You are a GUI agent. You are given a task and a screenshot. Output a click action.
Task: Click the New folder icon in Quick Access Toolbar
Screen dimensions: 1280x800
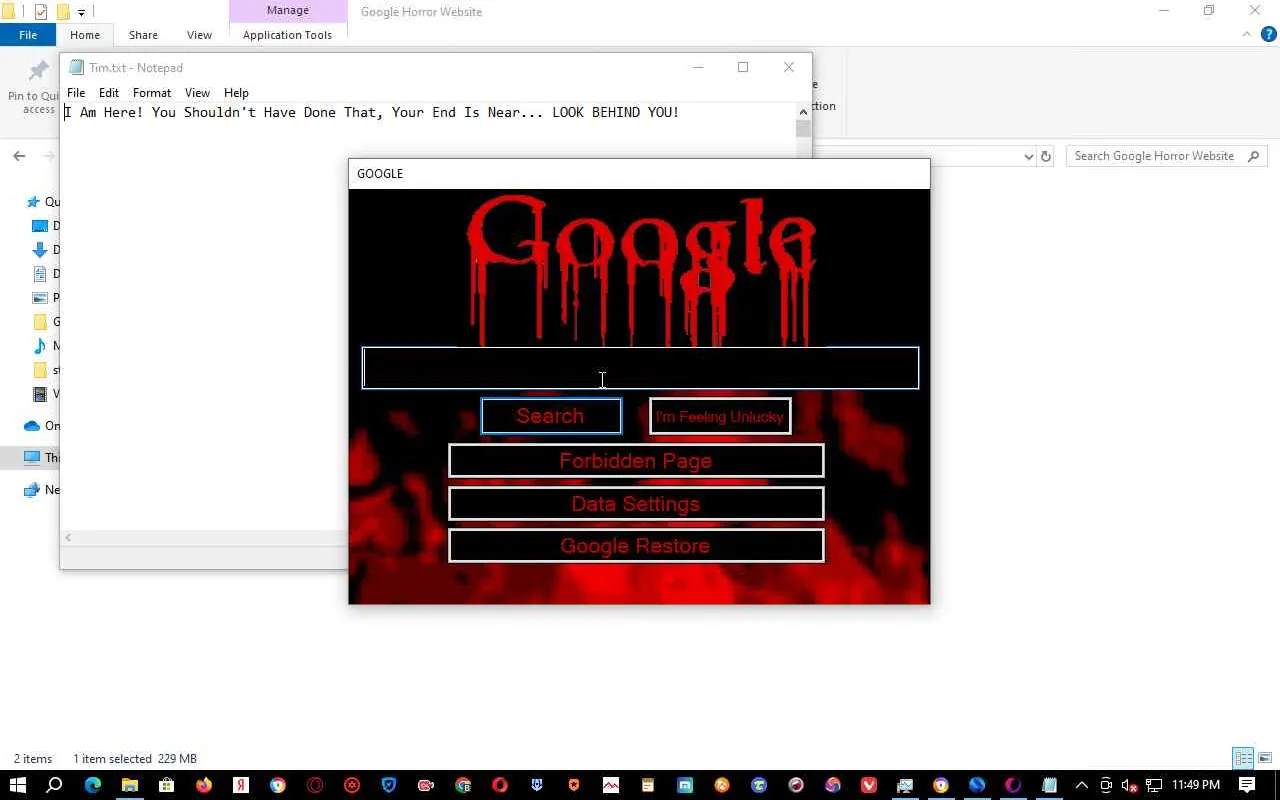point(63,12)
